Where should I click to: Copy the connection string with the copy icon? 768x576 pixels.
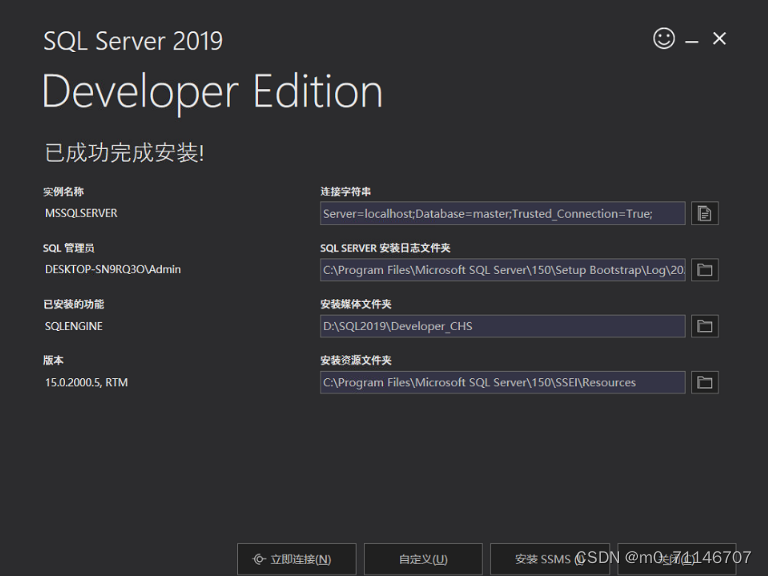(704, 213)
